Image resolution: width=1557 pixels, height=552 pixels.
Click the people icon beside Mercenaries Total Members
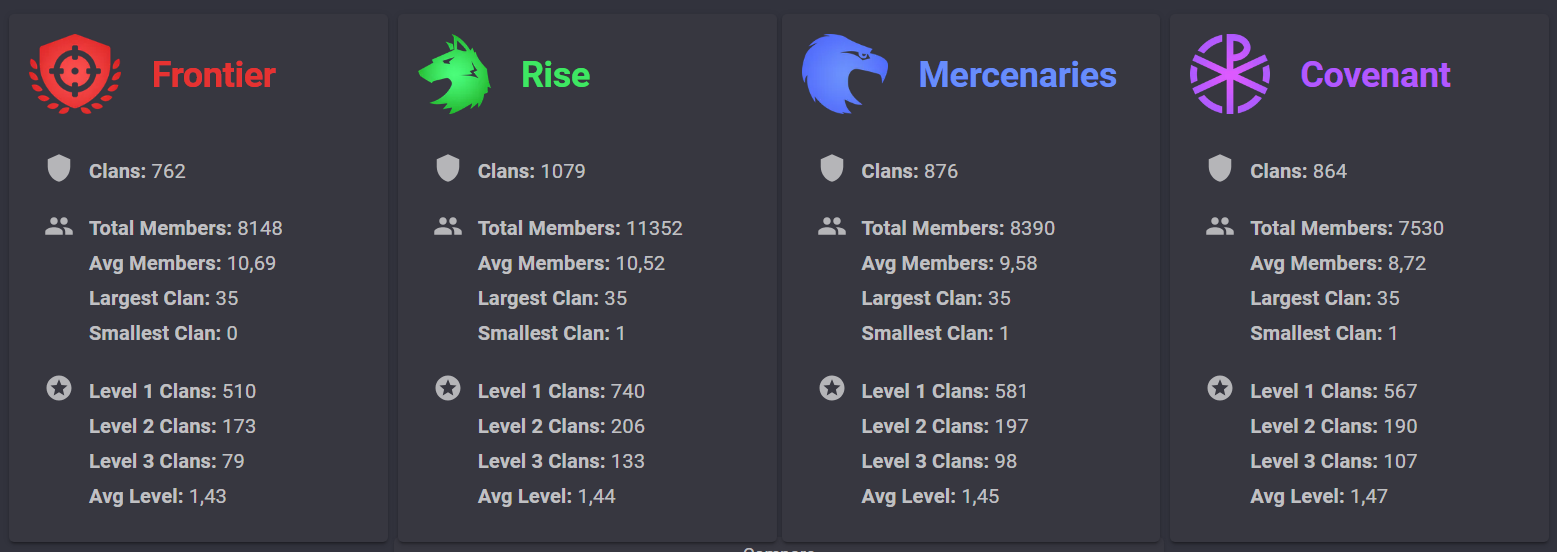coord(832,227)
